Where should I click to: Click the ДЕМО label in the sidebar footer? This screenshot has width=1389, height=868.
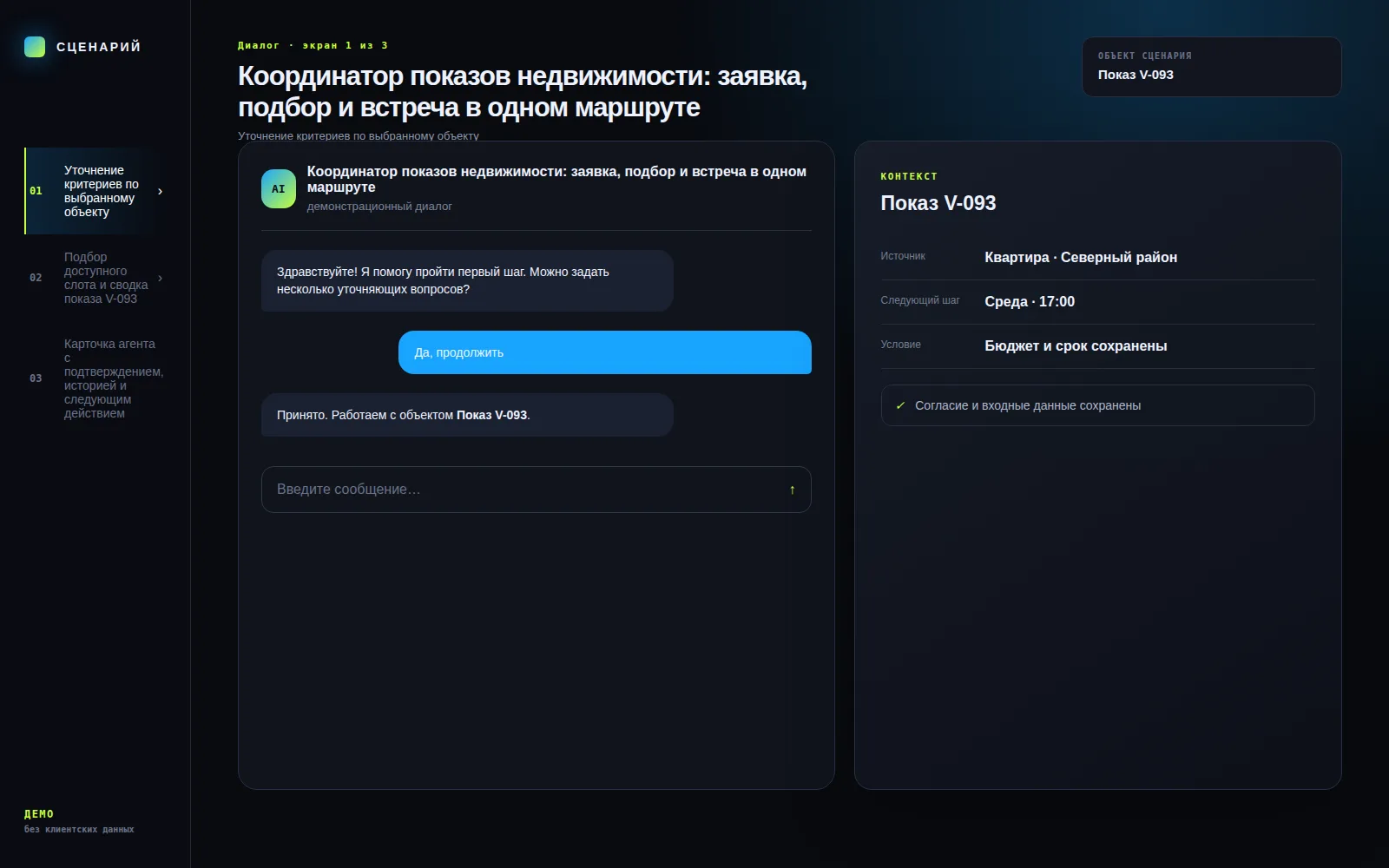39,814
